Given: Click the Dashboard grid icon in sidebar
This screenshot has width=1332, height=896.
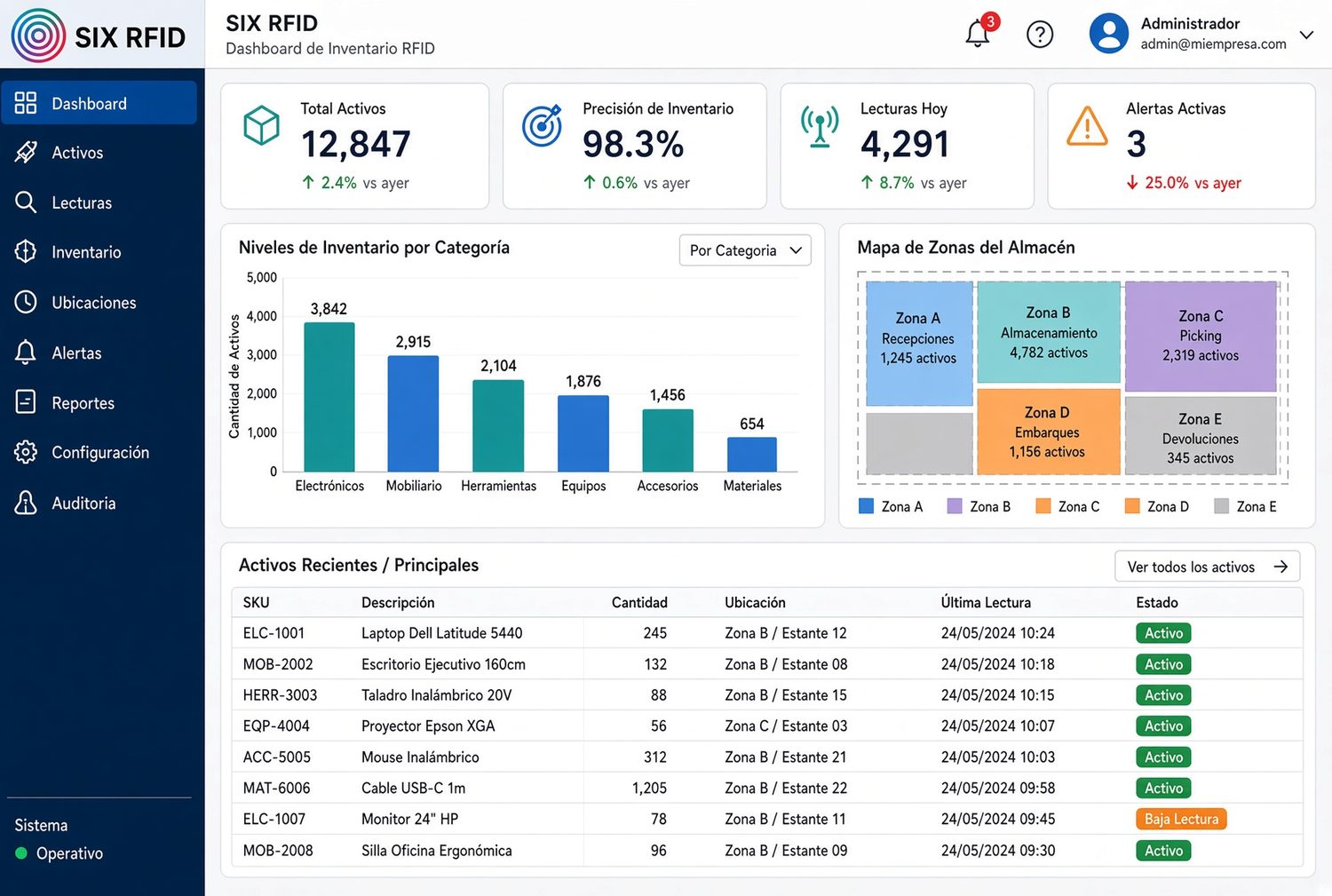Looking at the screenshot, I should pyautogui.click(x=26, y=103).
